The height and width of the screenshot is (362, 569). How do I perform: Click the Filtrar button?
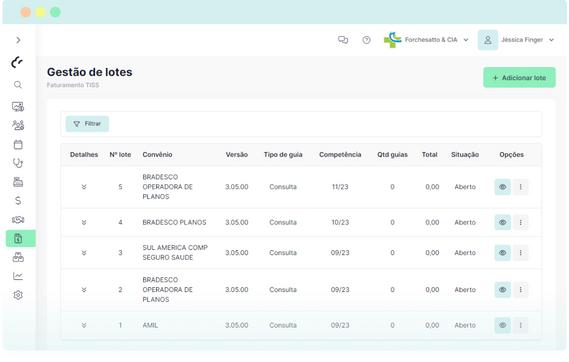point(87,124)
